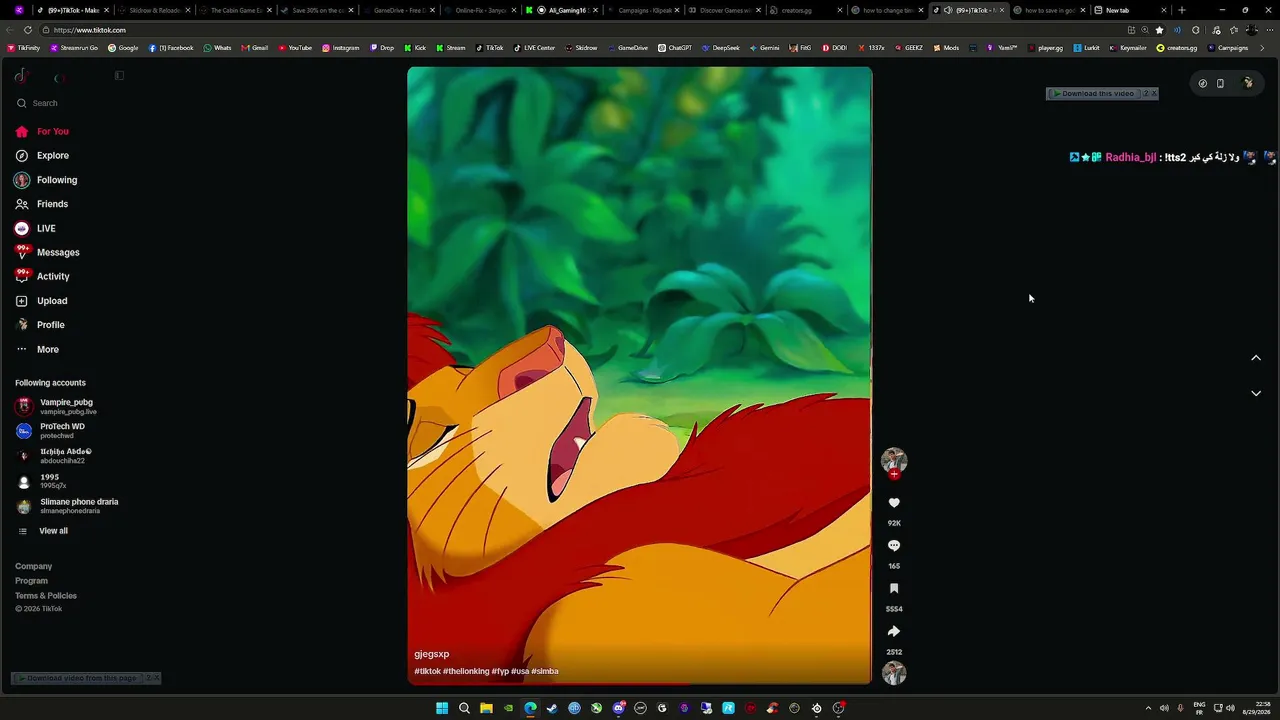Open Terms & Policies footer link
Viewport: 1280px width, 720px height.
pos(46,596)
